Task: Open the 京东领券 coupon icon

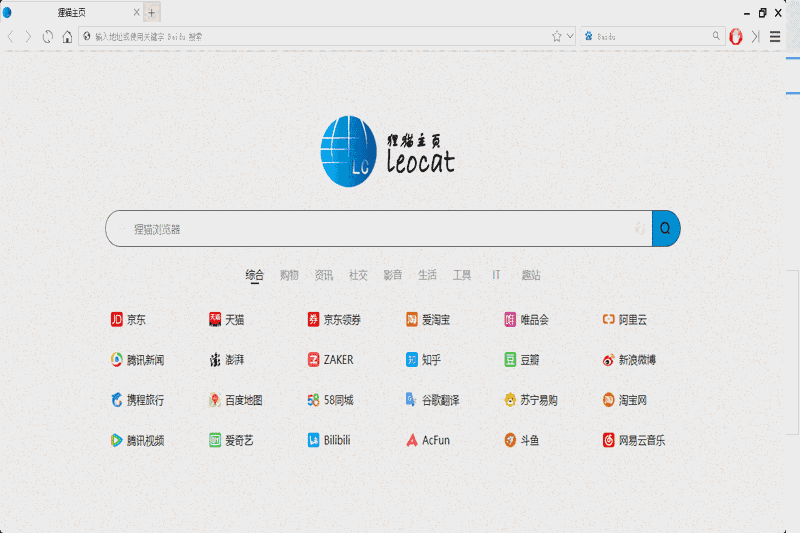Action: 313,319
